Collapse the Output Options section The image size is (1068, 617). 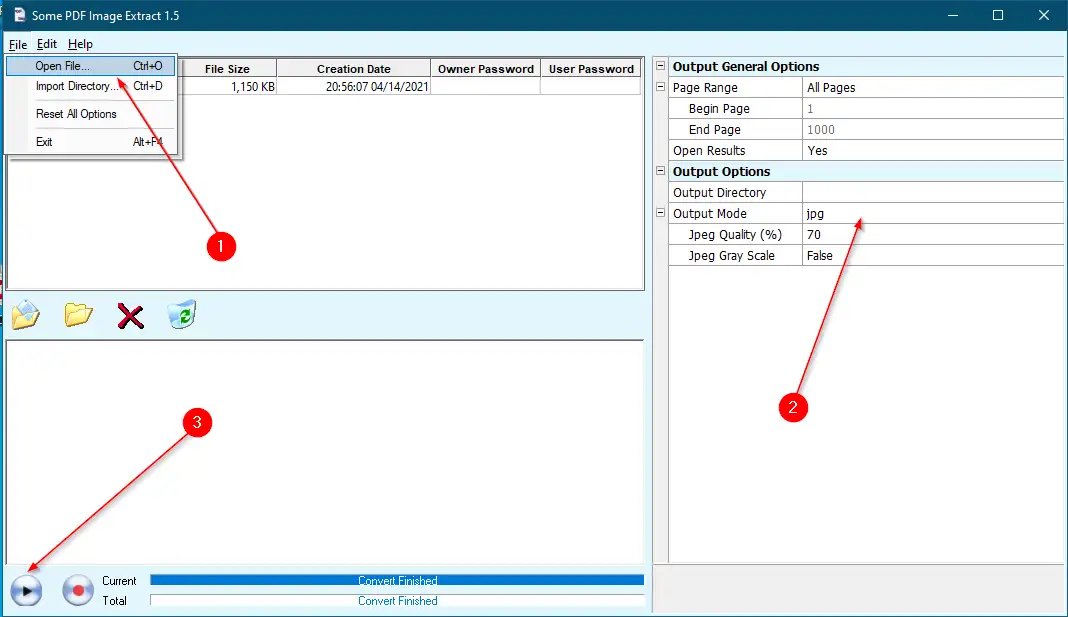660,171
